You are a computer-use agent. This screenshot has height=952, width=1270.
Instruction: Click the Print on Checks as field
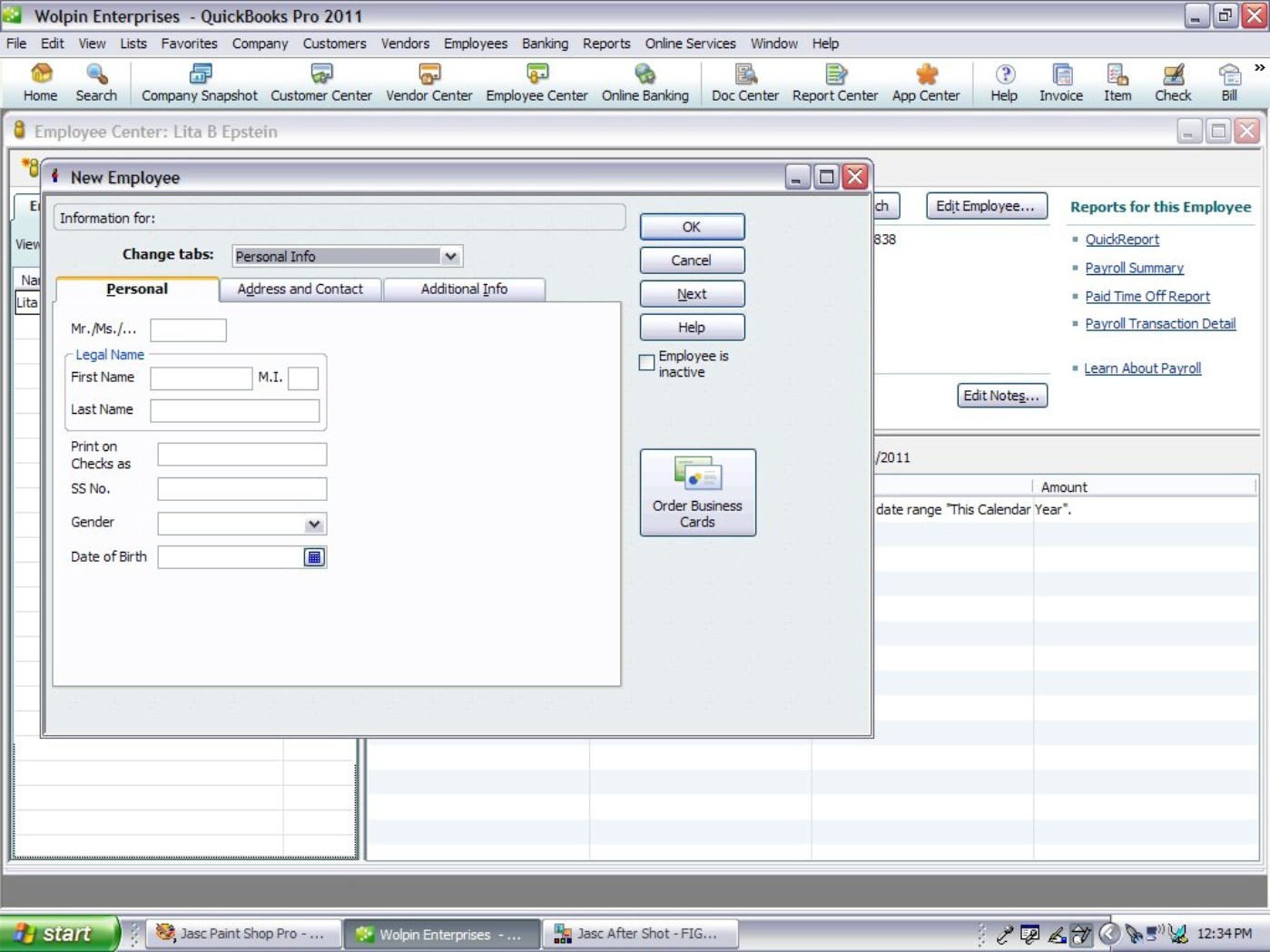tap(241, 455)
